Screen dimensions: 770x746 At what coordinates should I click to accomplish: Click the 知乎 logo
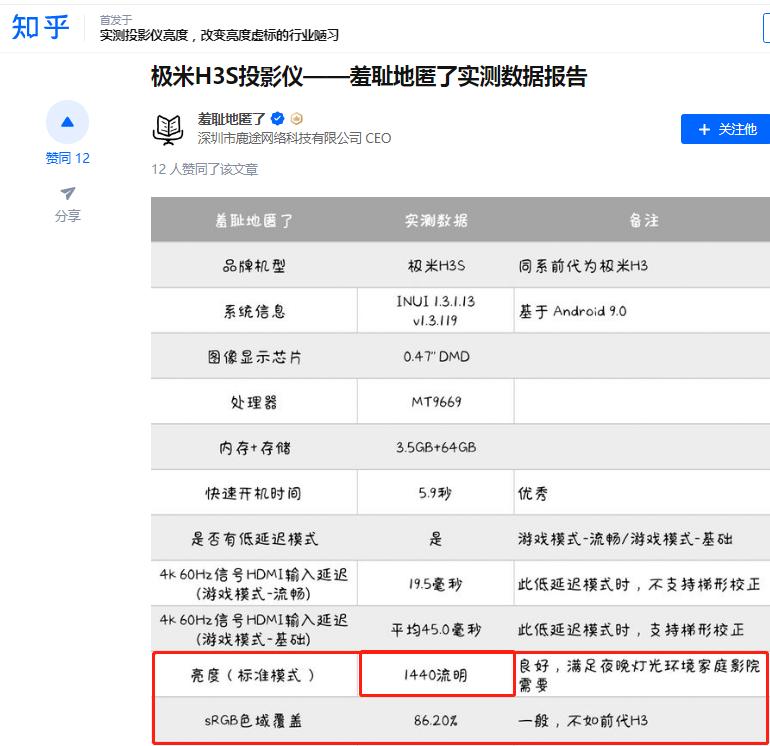pyautogui.click(x=40, y=27)
